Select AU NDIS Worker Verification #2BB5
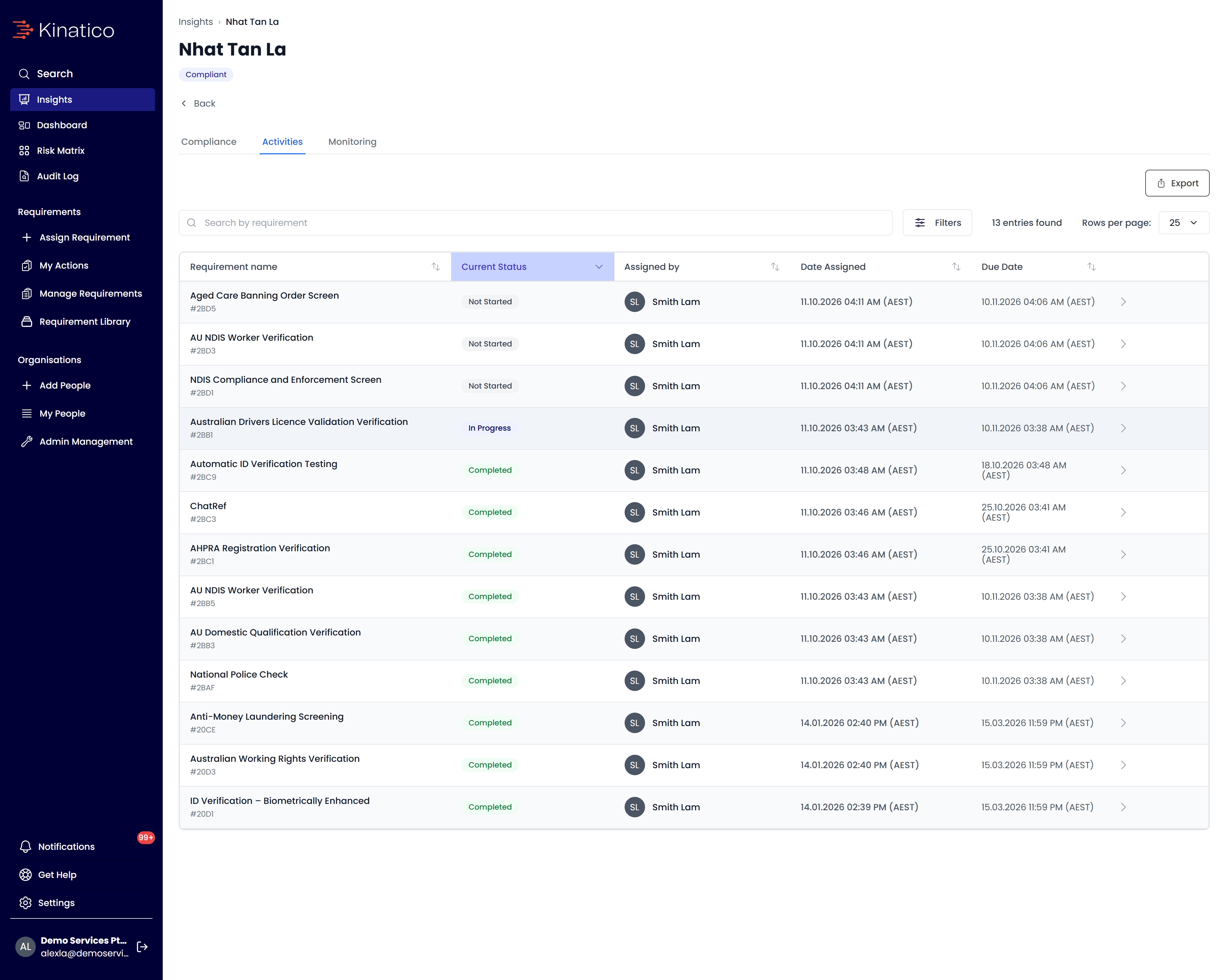This screenshot has width=1225, height=980. (694, 597)
